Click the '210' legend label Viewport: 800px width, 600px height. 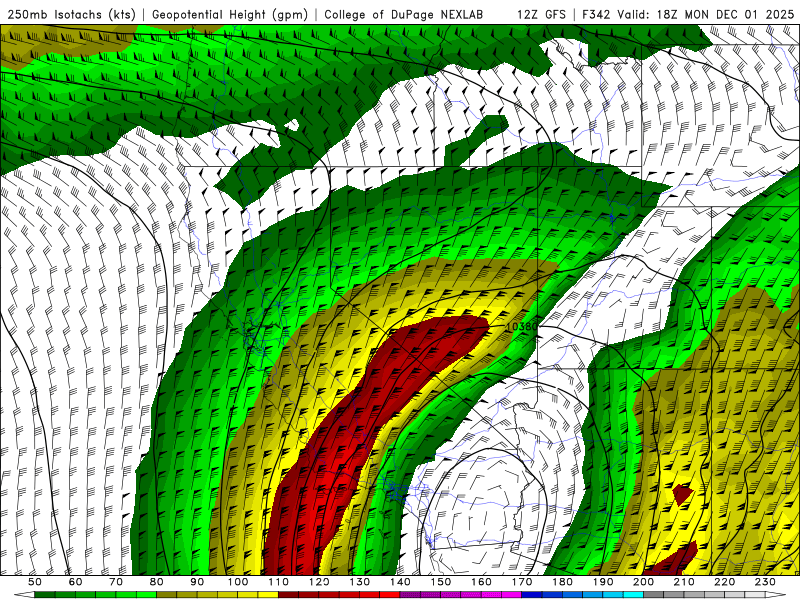tap(684, 582)
